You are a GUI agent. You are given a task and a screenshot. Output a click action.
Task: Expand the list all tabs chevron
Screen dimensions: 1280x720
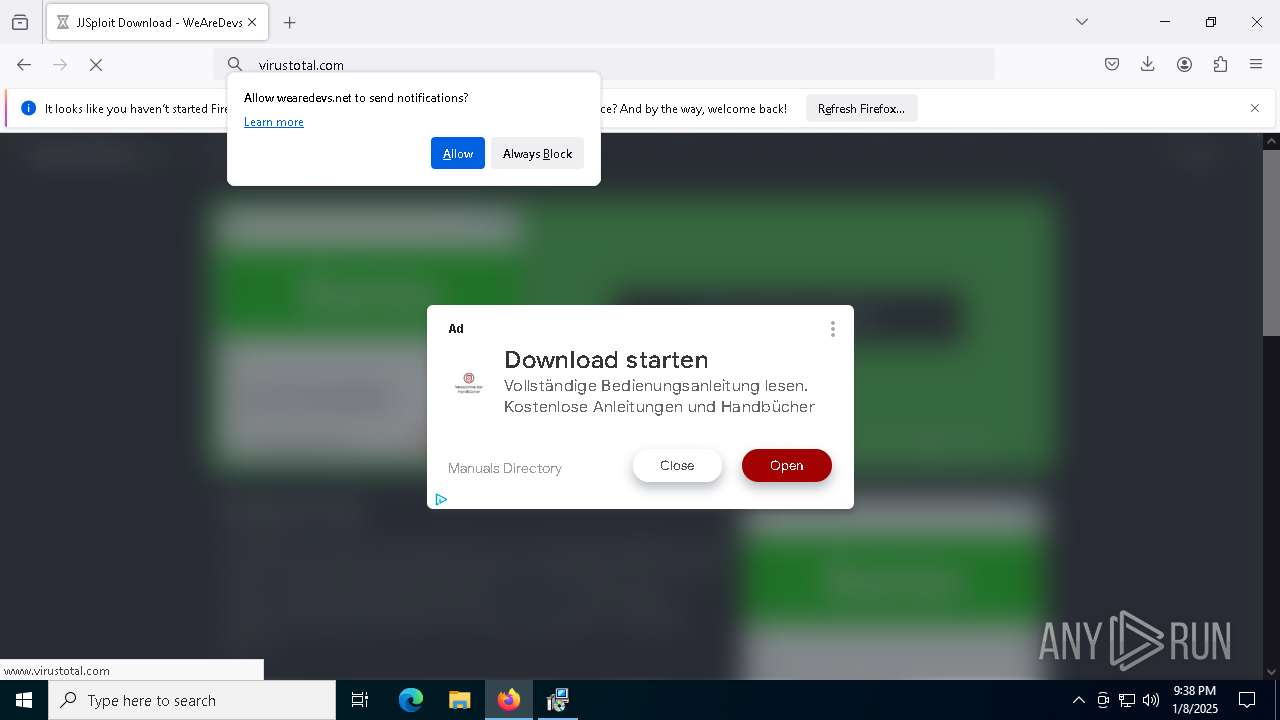1082,22
